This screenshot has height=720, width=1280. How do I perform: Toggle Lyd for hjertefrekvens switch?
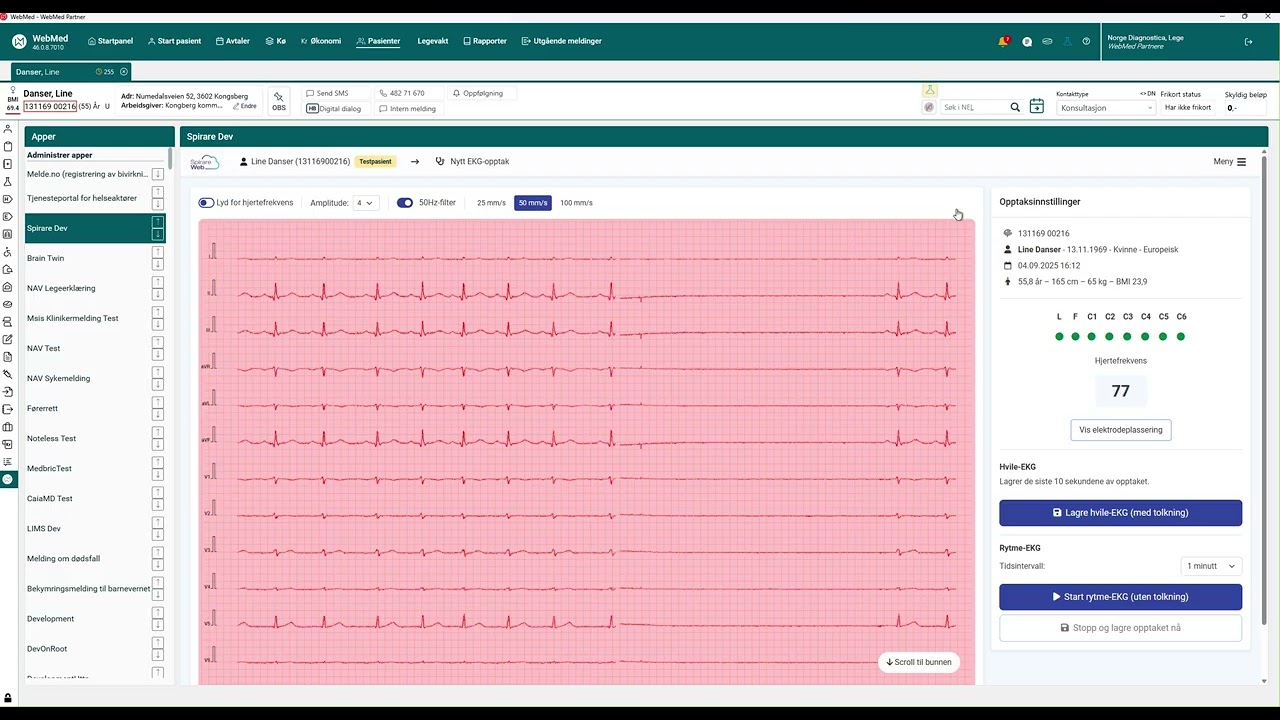click(206, 203)
